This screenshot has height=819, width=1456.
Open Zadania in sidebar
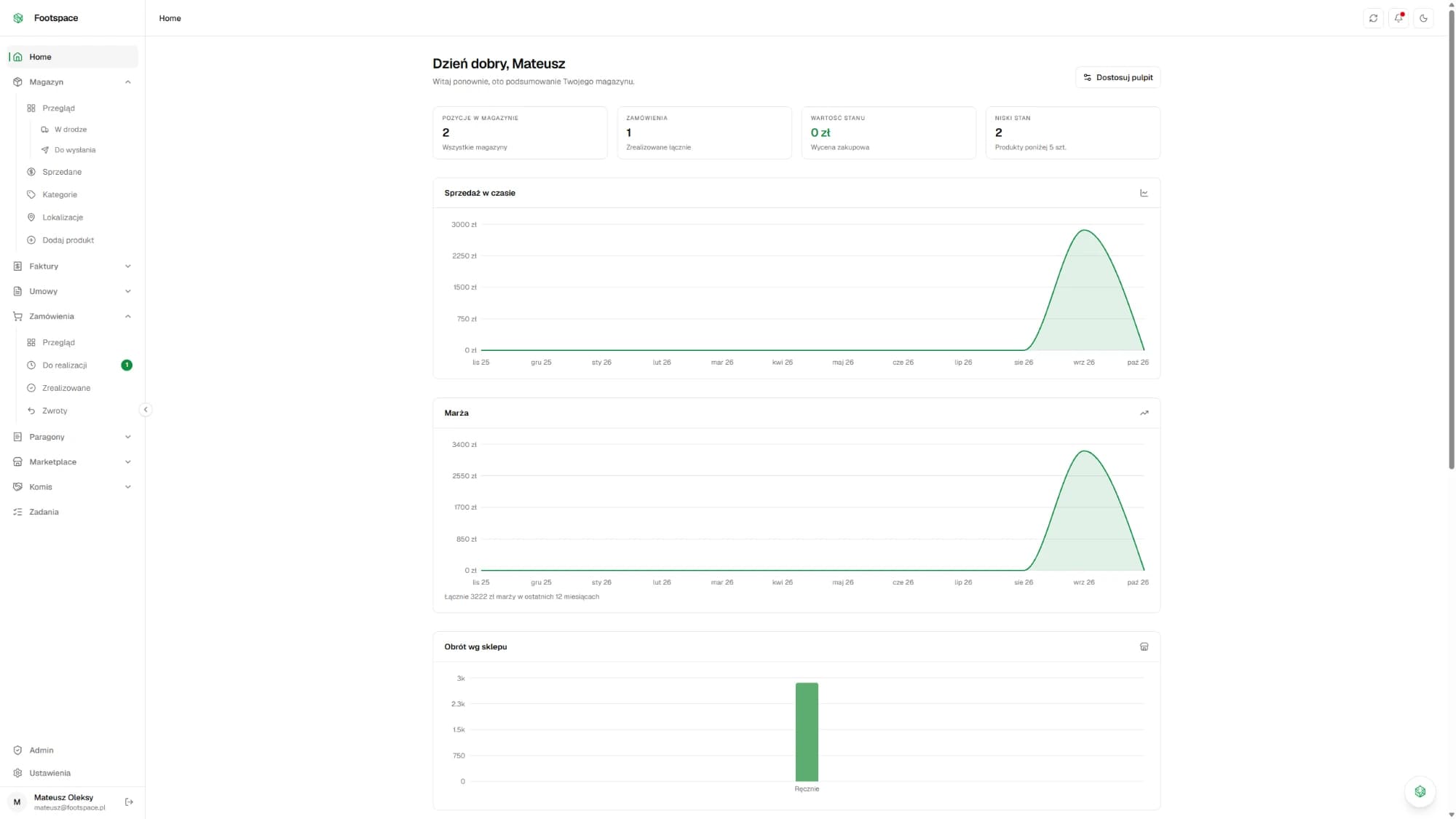73,512
